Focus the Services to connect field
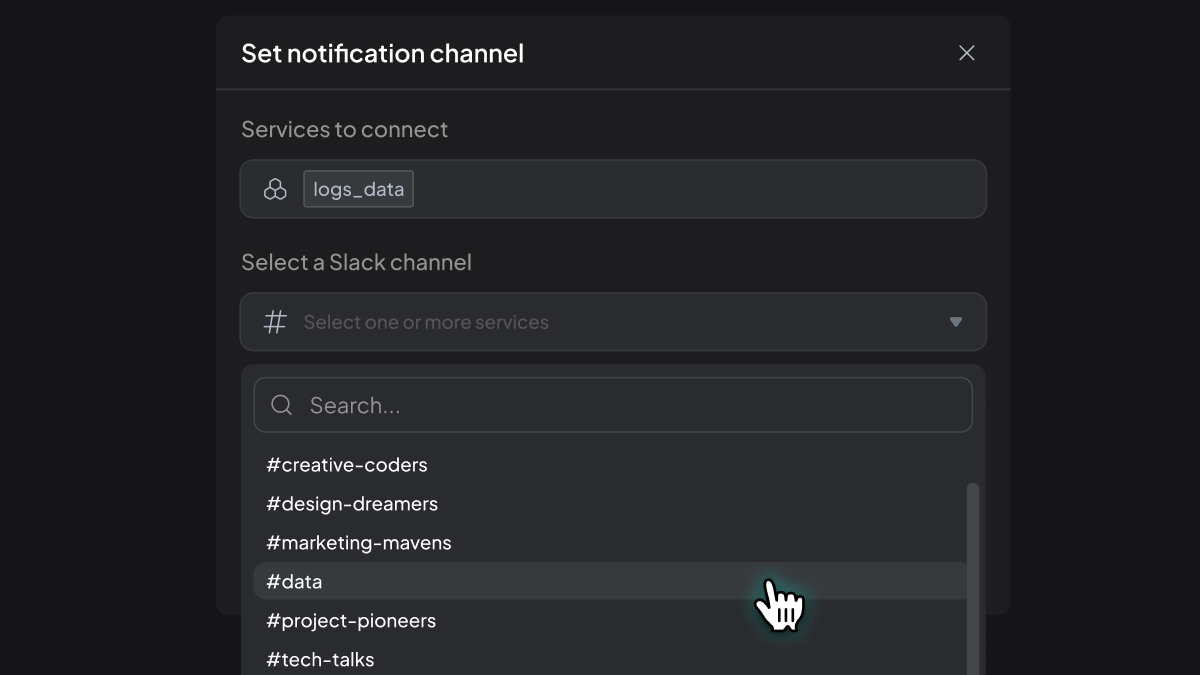The image size is (1200, 675). (613, 189)
